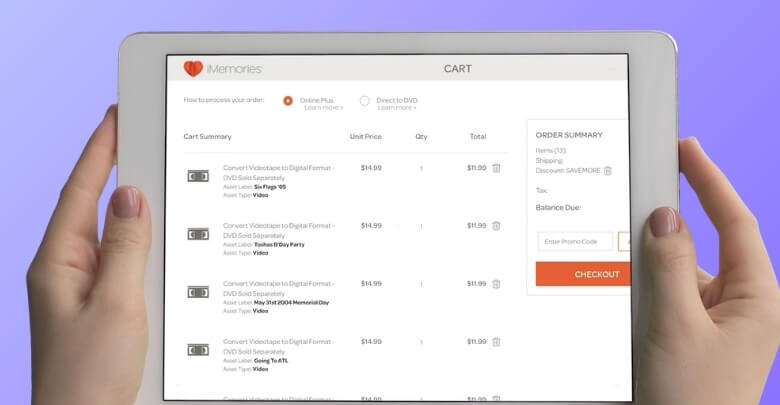Remove the Toshas B'Day Party item
The height and width of the screenshot is (405, 780).
496,226
